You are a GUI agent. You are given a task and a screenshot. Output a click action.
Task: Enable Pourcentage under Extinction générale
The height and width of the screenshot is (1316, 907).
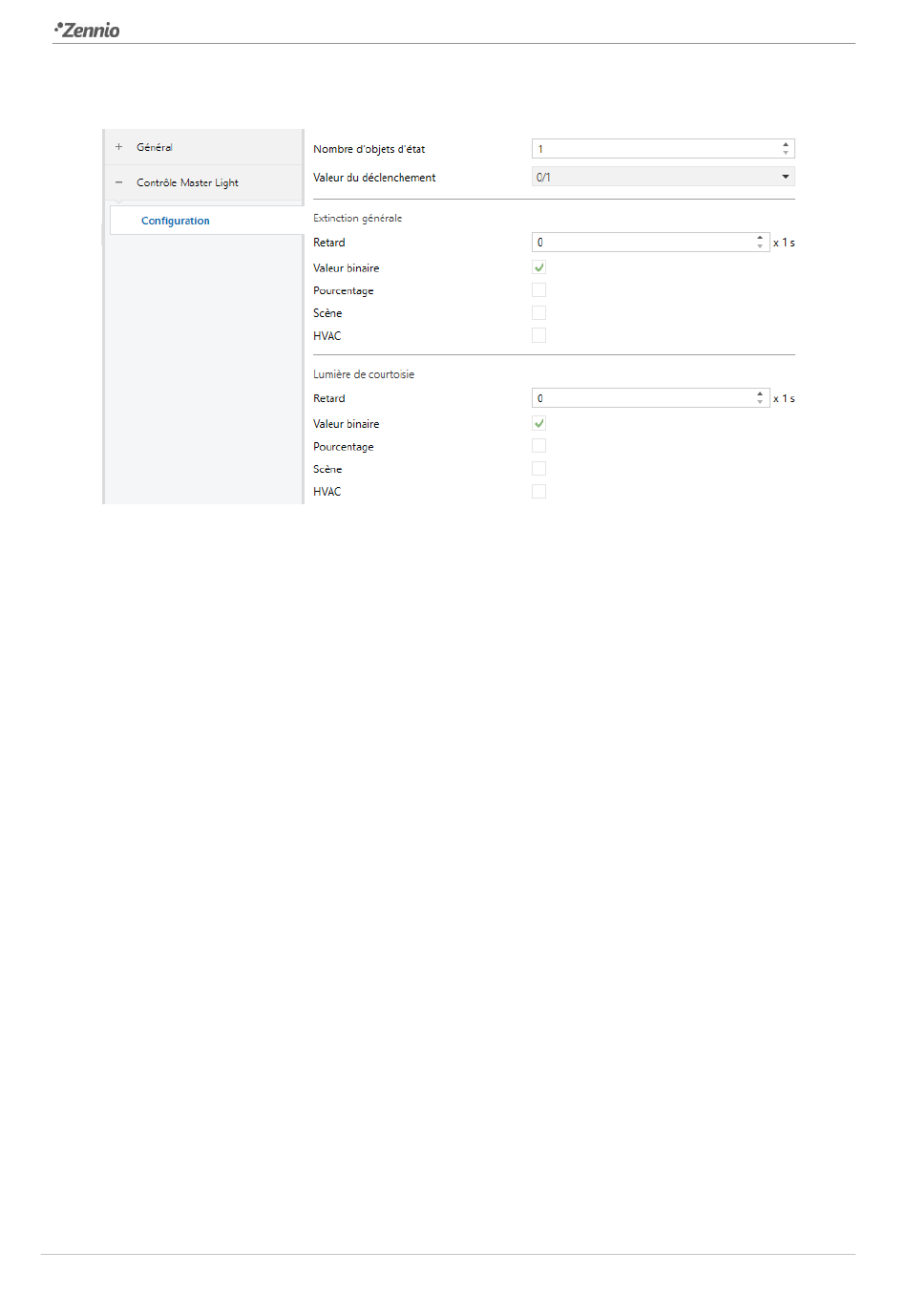539,290
